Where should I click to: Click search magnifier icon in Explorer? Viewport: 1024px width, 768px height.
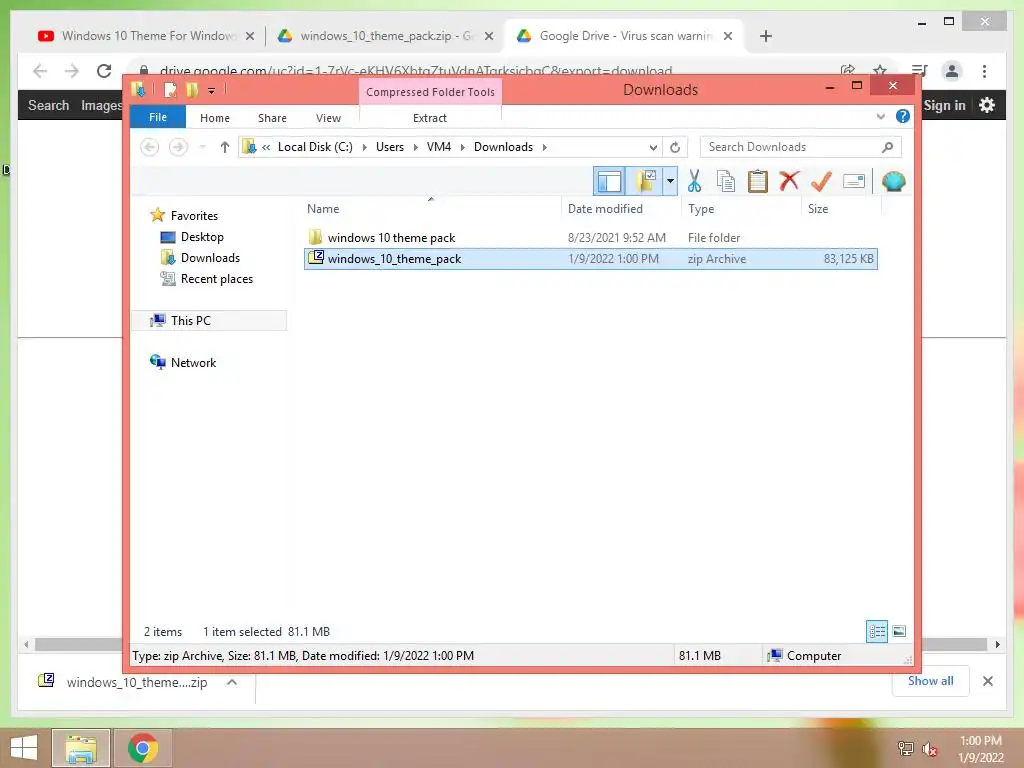(x=887, y=147)
